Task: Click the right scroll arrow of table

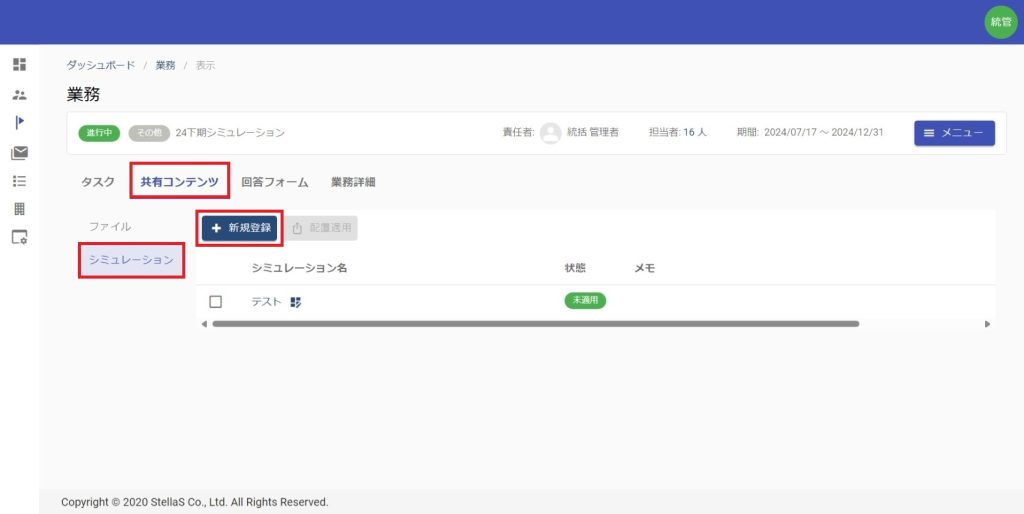Action: coord(987,324)
